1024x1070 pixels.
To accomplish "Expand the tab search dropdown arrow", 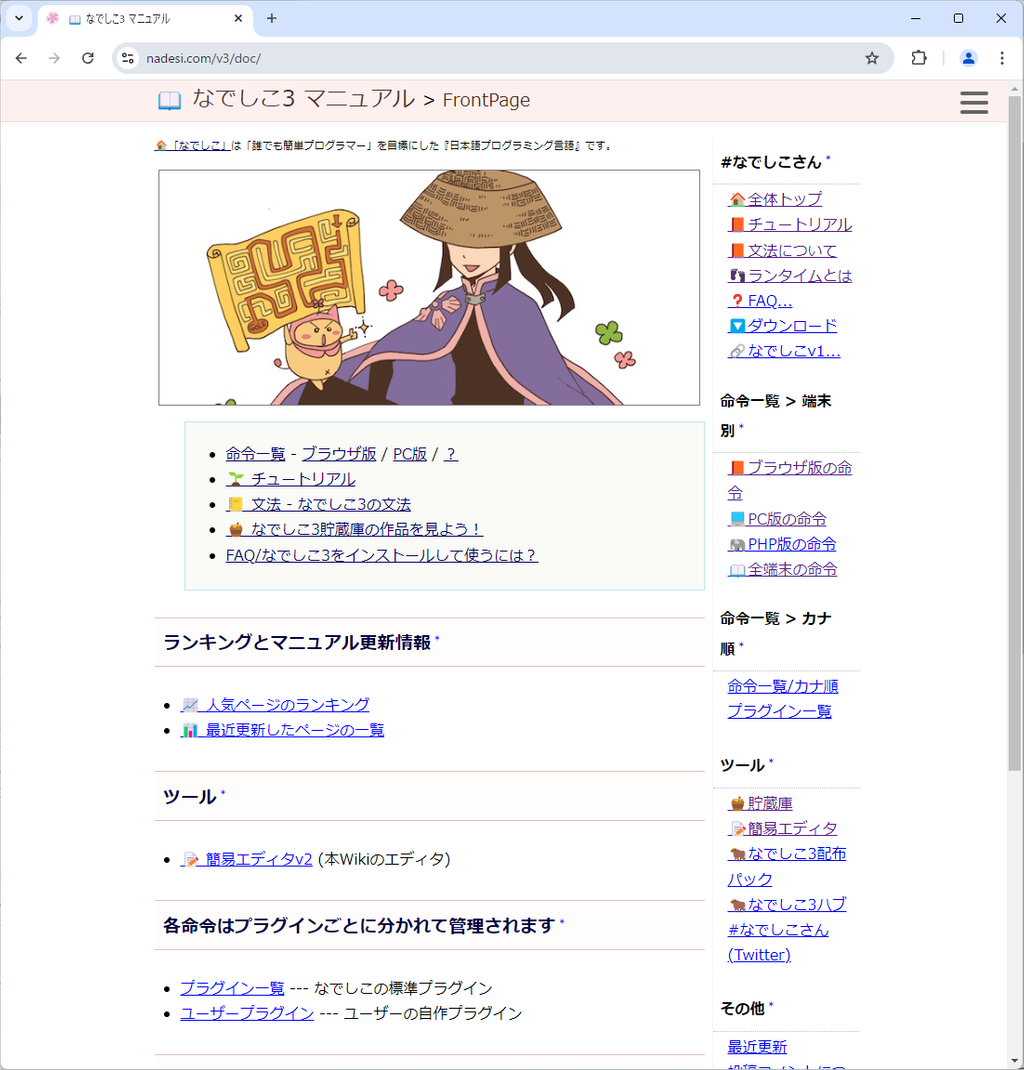I will (x=18, y=18).
